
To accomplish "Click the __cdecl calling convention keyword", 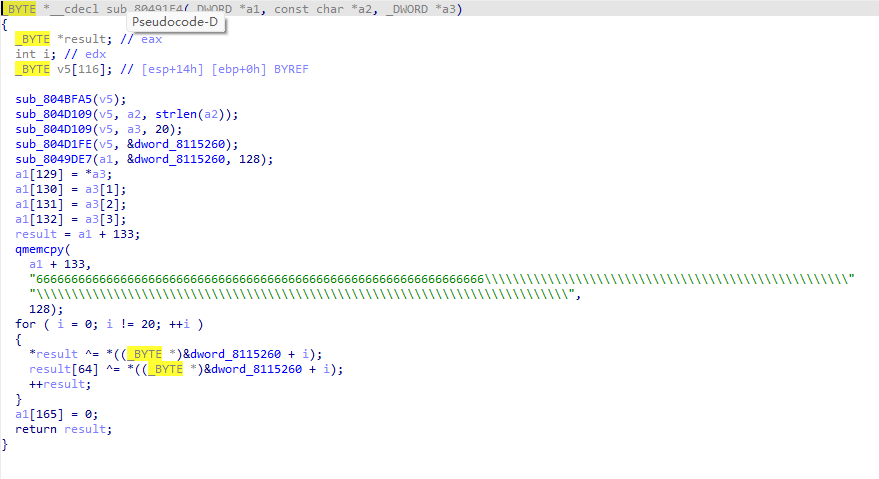I will pos(75,9).
